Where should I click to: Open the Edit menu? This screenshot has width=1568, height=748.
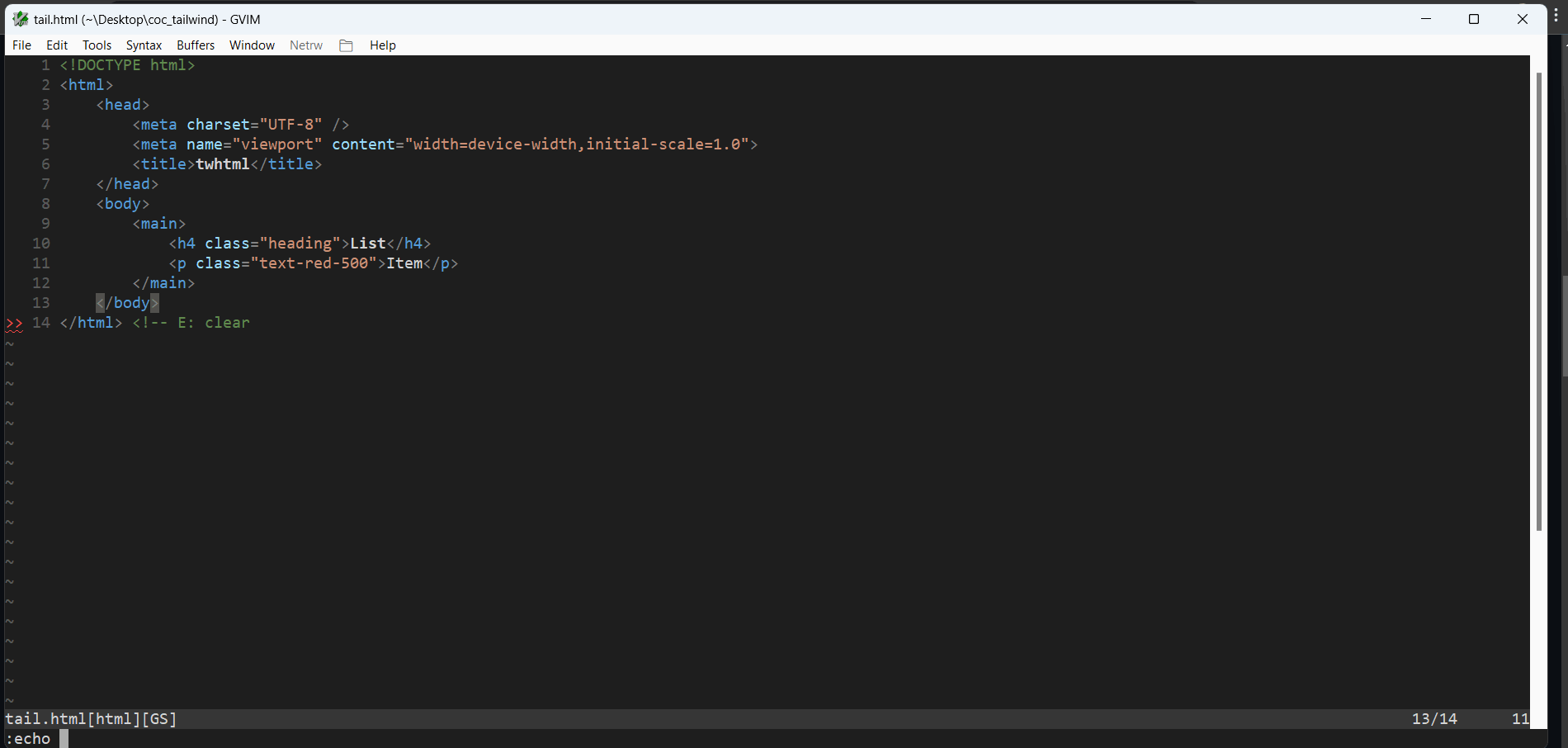[56, 45]
